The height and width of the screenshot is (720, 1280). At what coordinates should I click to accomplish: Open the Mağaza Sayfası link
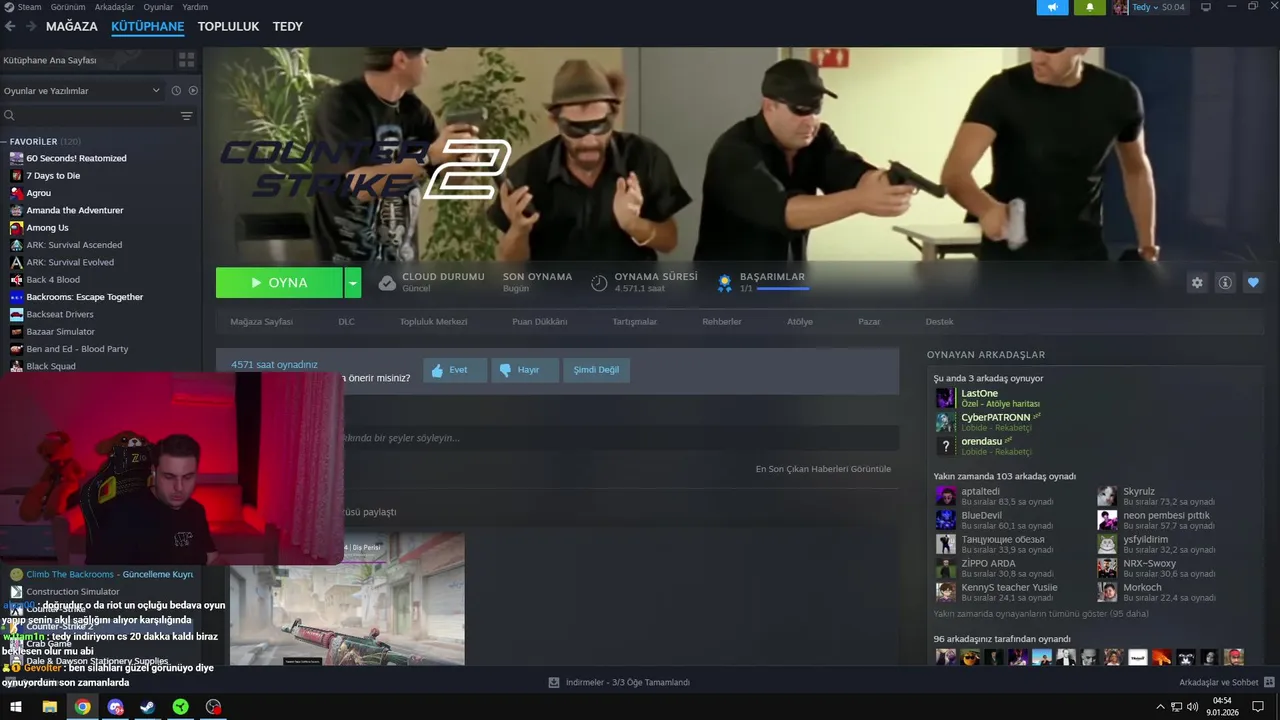pyautogui.click(x=262, y=322)
